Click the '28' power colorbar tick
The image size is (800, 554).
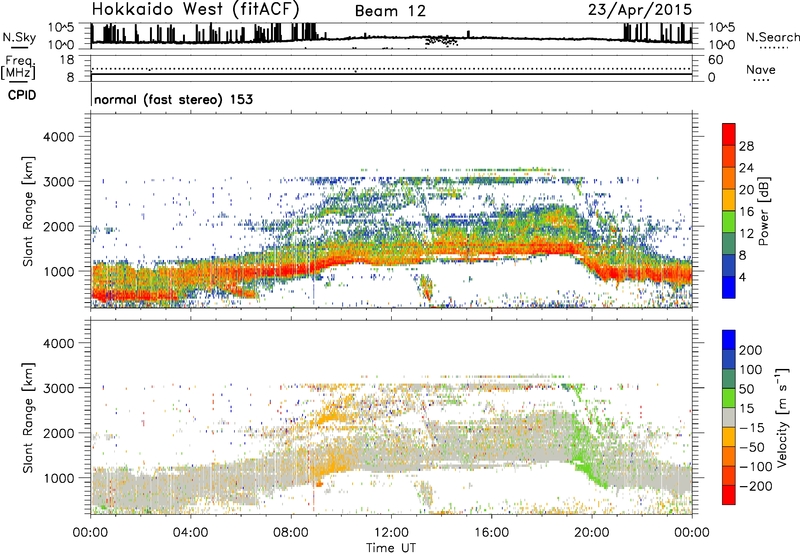(746, 146)
